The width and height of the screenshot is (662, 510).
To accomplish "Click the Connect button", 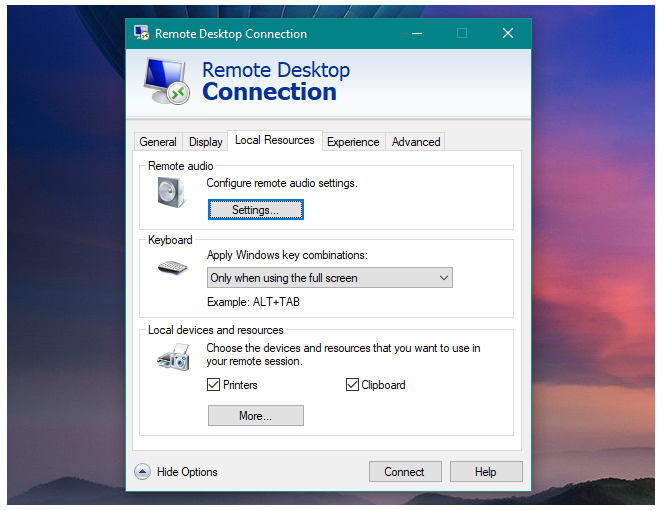I will pyautogui.click(x=405, y=472).
